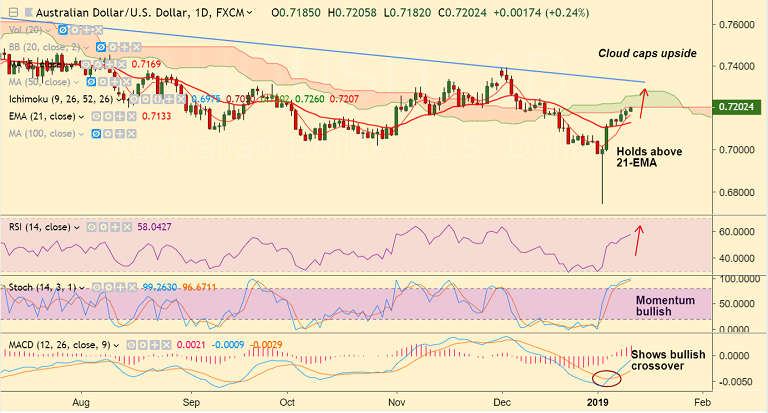
Task: Expand the MA (50, close) dropdown
Action: click(76, 82)
